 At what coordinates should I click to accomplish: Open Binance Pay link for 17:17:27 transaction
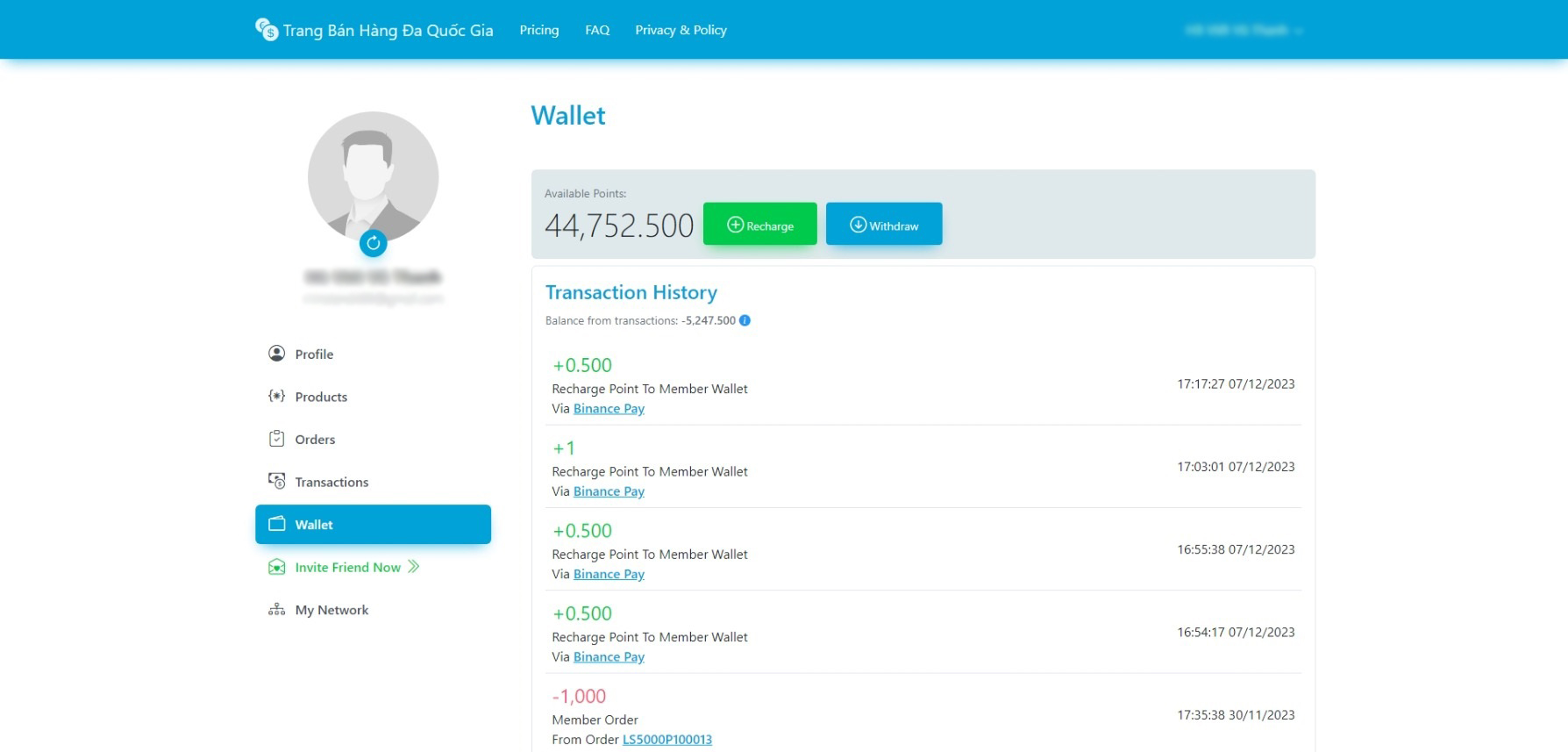(609, 409)
